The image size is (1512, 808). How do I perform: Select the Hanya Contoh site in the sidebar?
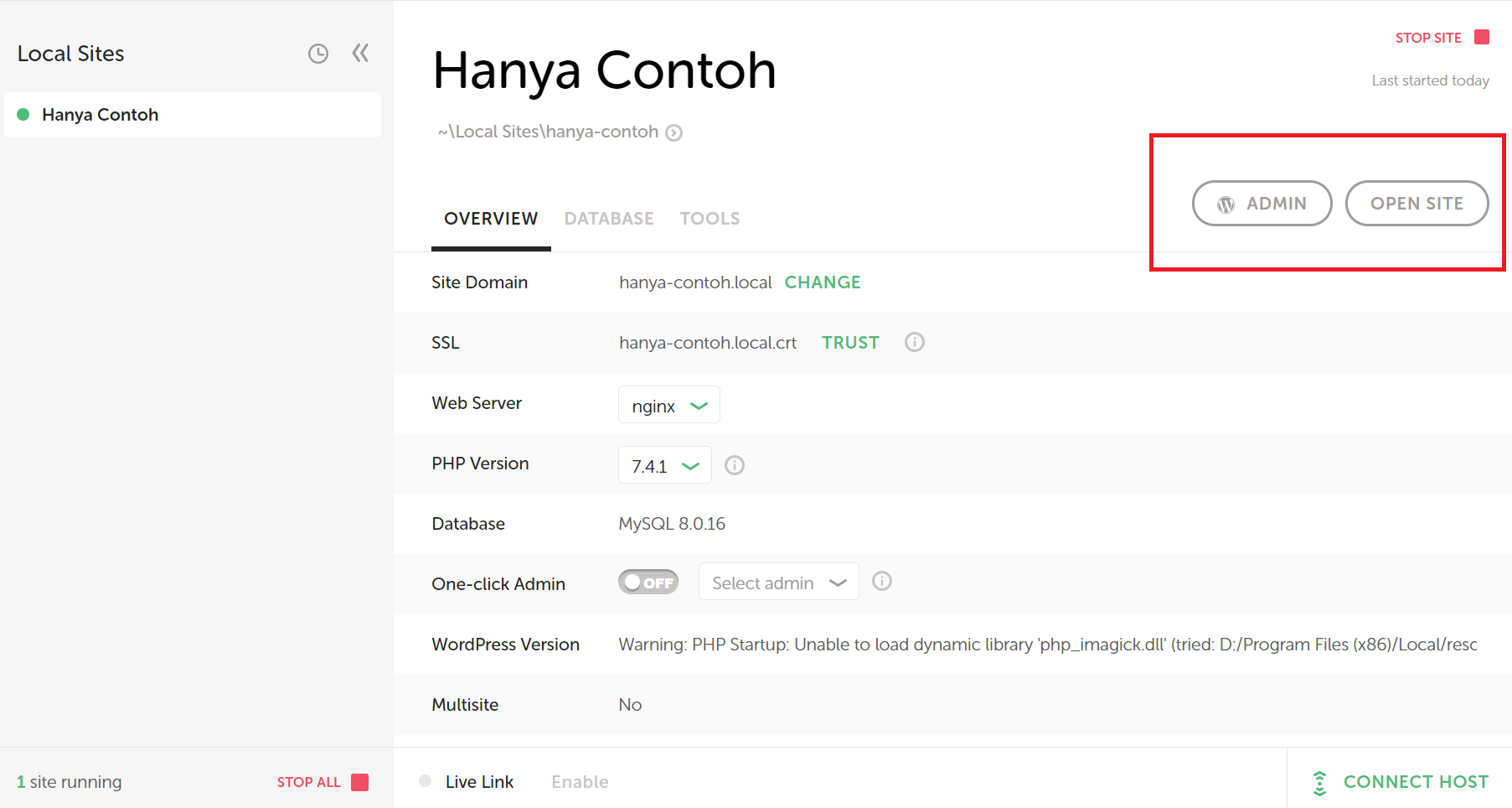(101, 114)
